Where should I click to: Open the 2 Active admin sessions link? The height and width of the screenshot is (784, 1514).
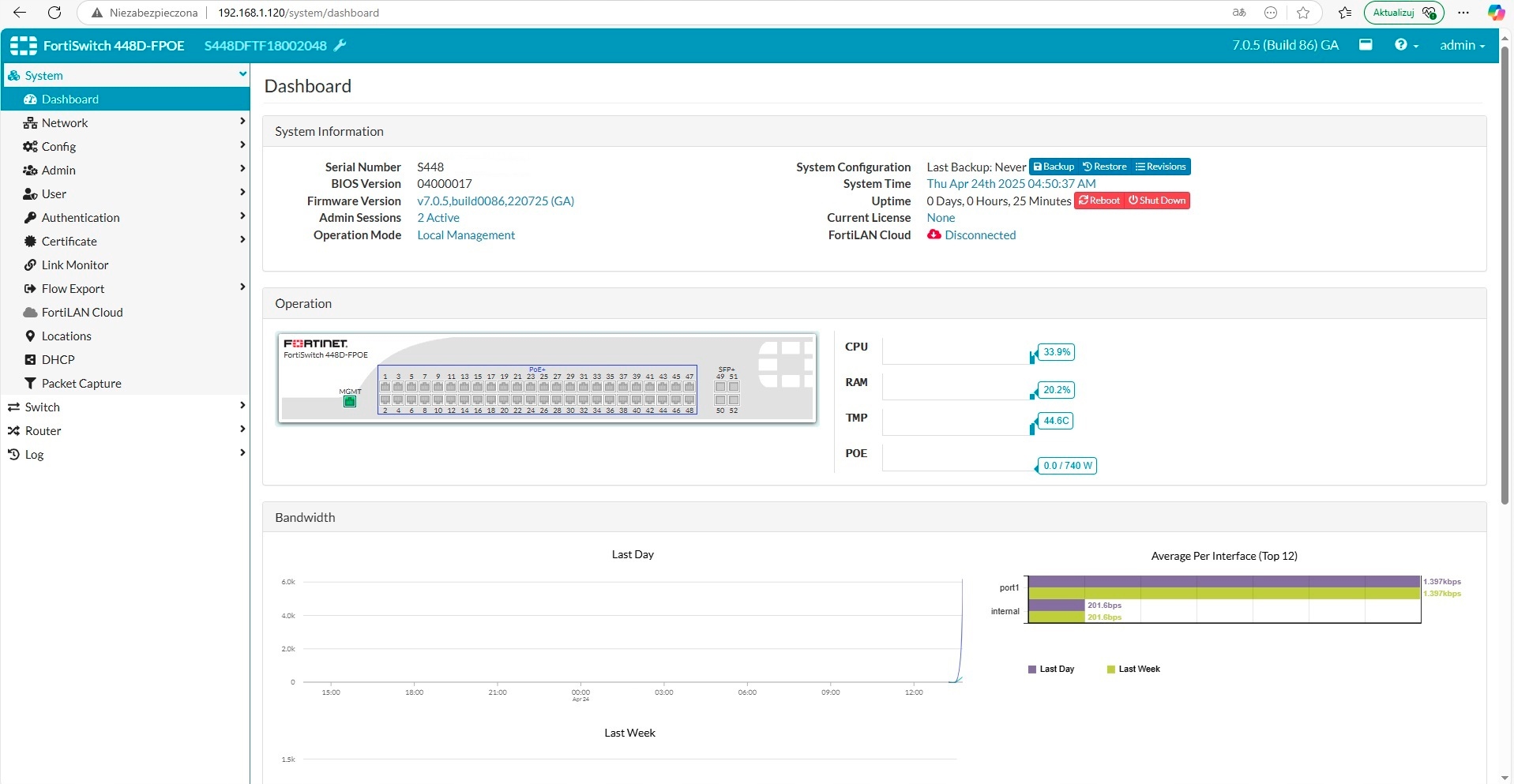click(438, 218)
